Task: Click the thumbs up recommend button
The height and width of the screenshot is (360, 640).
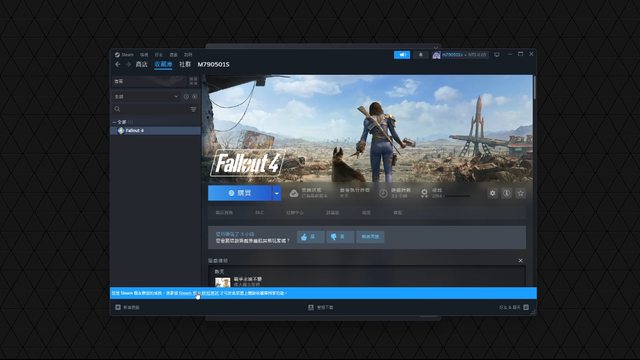Action: (311, 237)
